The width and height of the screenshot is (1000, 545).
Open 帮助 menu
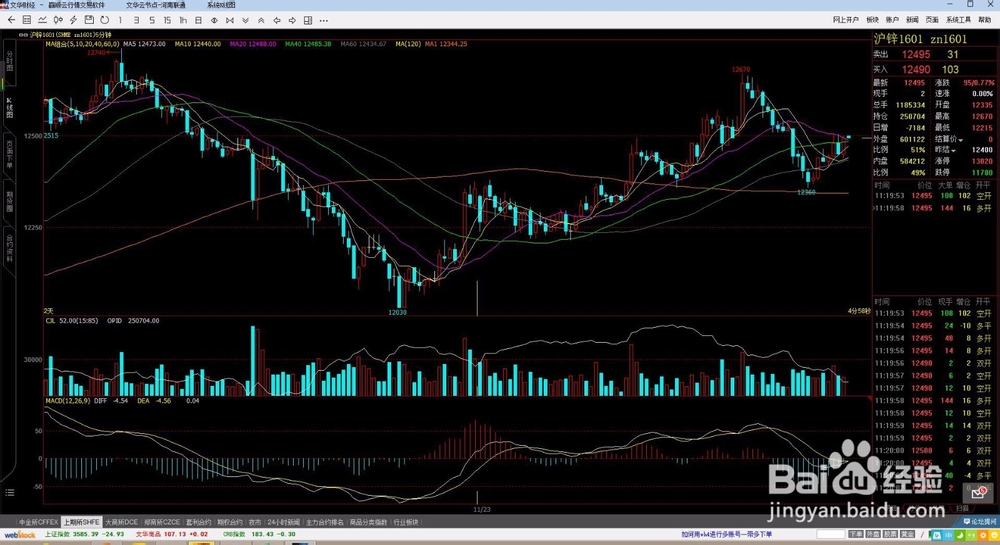985,20
